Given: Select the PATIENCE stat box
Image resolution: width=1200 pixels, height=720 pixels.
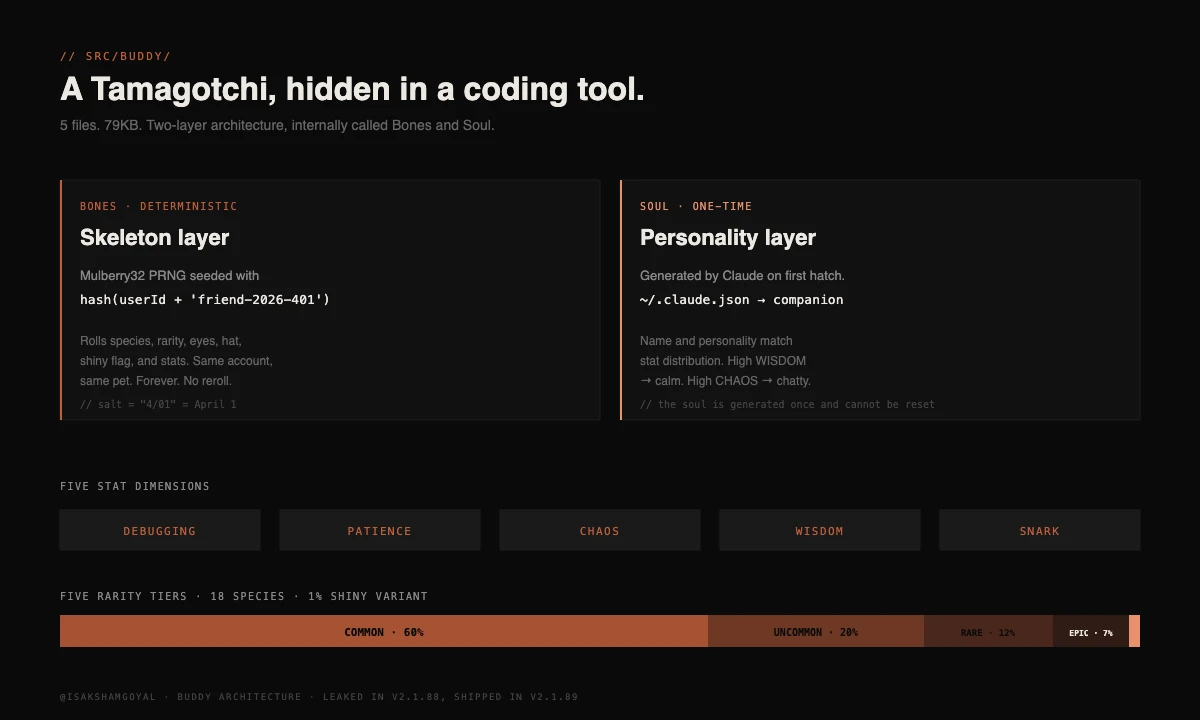Looking at the screenshot, I should [x=380, y=530].
